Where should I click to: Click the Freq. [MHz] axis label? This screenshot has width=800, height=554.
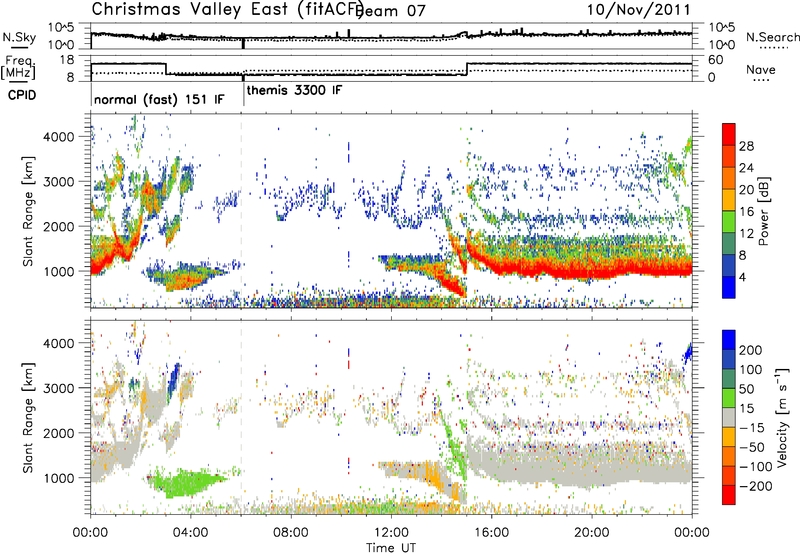coord(18,67)
